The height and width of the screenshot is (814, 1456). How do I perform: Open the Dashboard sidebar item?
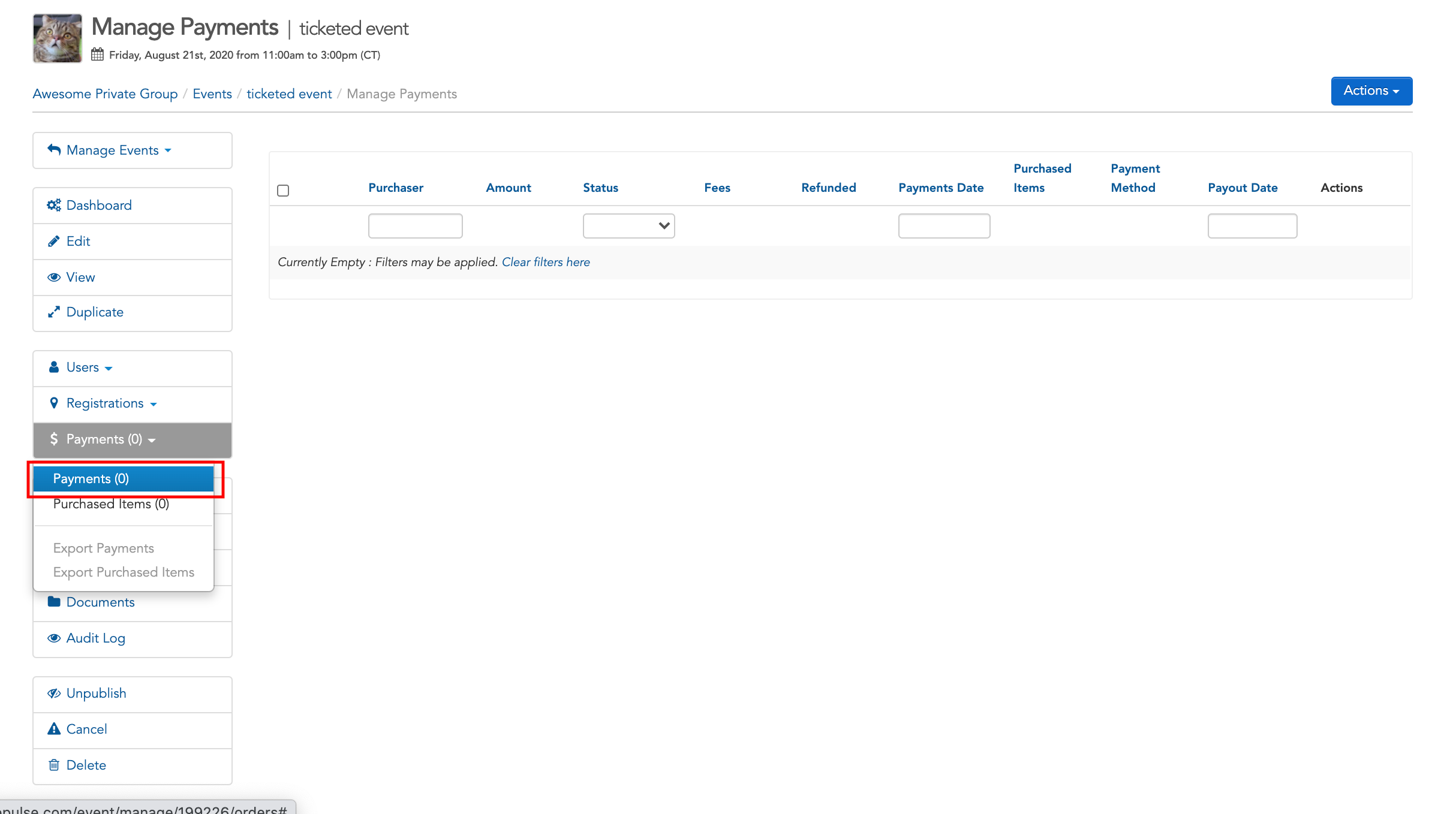click(133, 206)
